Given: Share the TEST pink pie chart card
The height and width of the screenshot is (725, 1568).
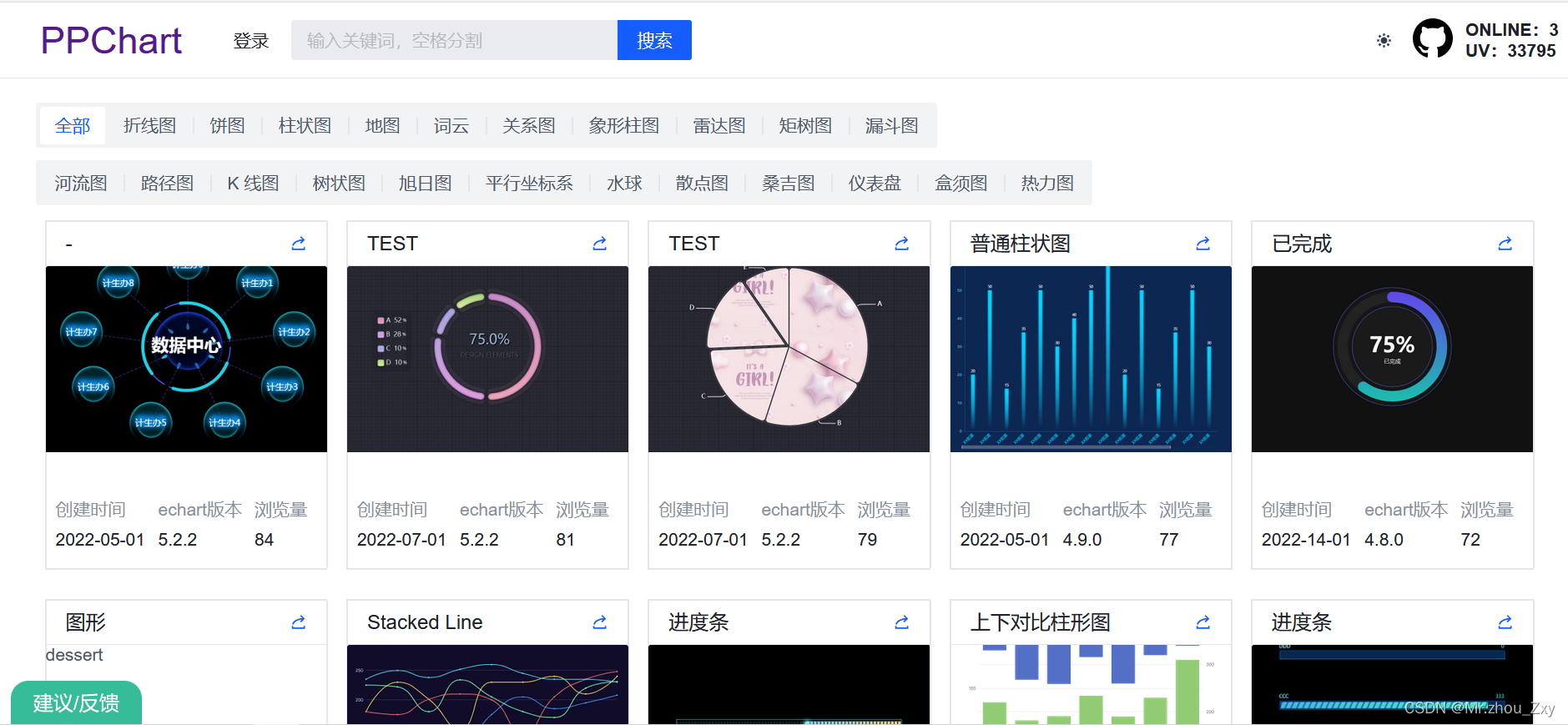Looking at the screenshot, I should [x=901, y=244].
